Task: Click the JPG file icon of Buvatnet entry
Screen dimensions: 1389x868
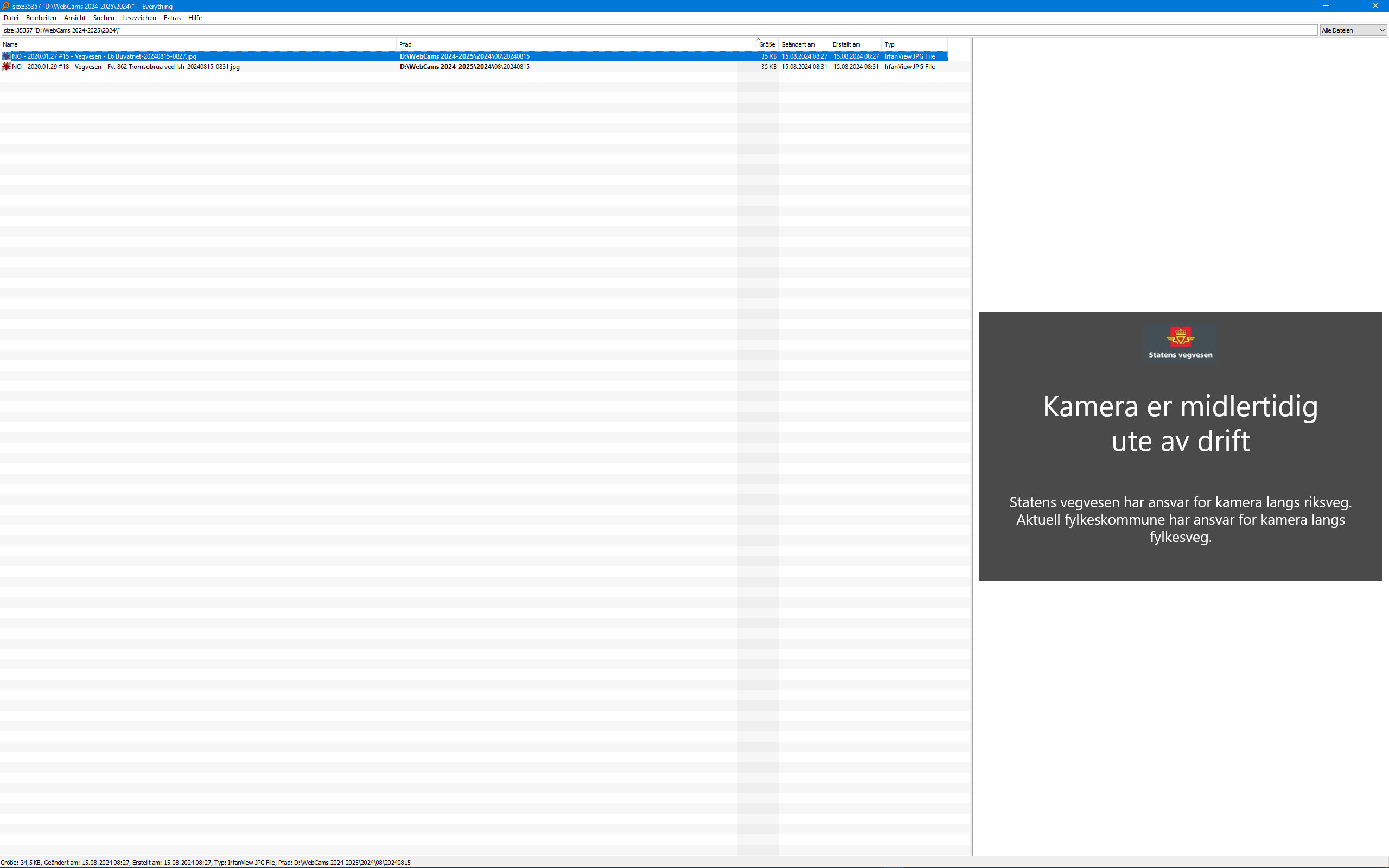Action: point(7,56)
